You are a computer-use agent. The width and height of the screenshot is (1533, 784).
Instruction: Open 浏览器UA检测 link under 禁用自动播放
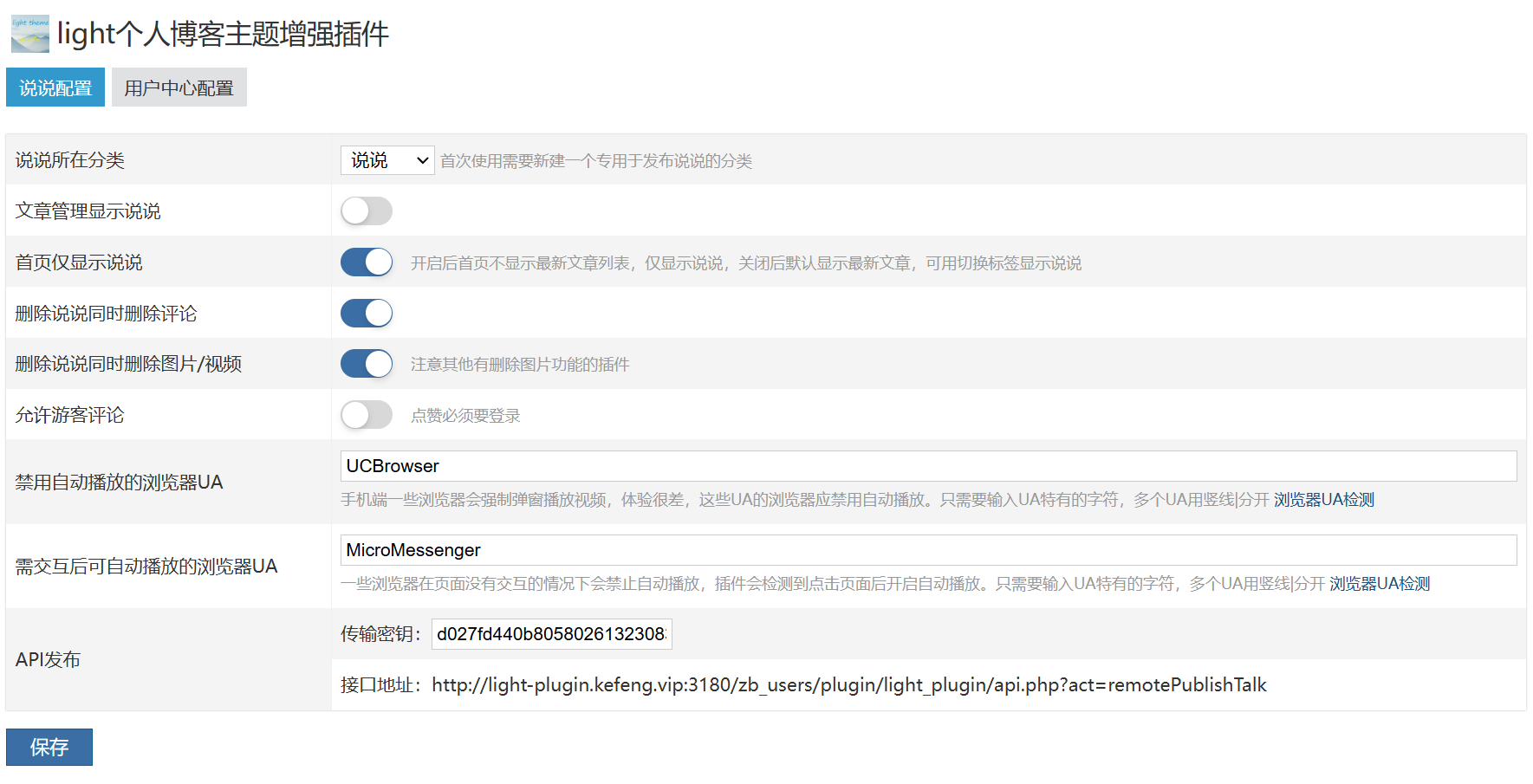tap(1323, 500)
